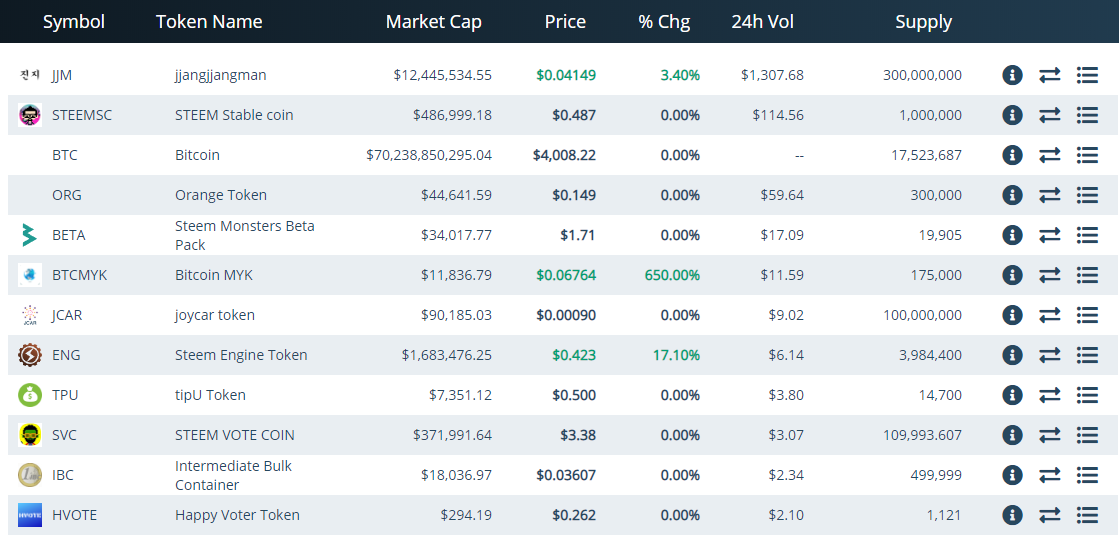Sort by % Chg header

pyautogui.click(x=664, y=22)
